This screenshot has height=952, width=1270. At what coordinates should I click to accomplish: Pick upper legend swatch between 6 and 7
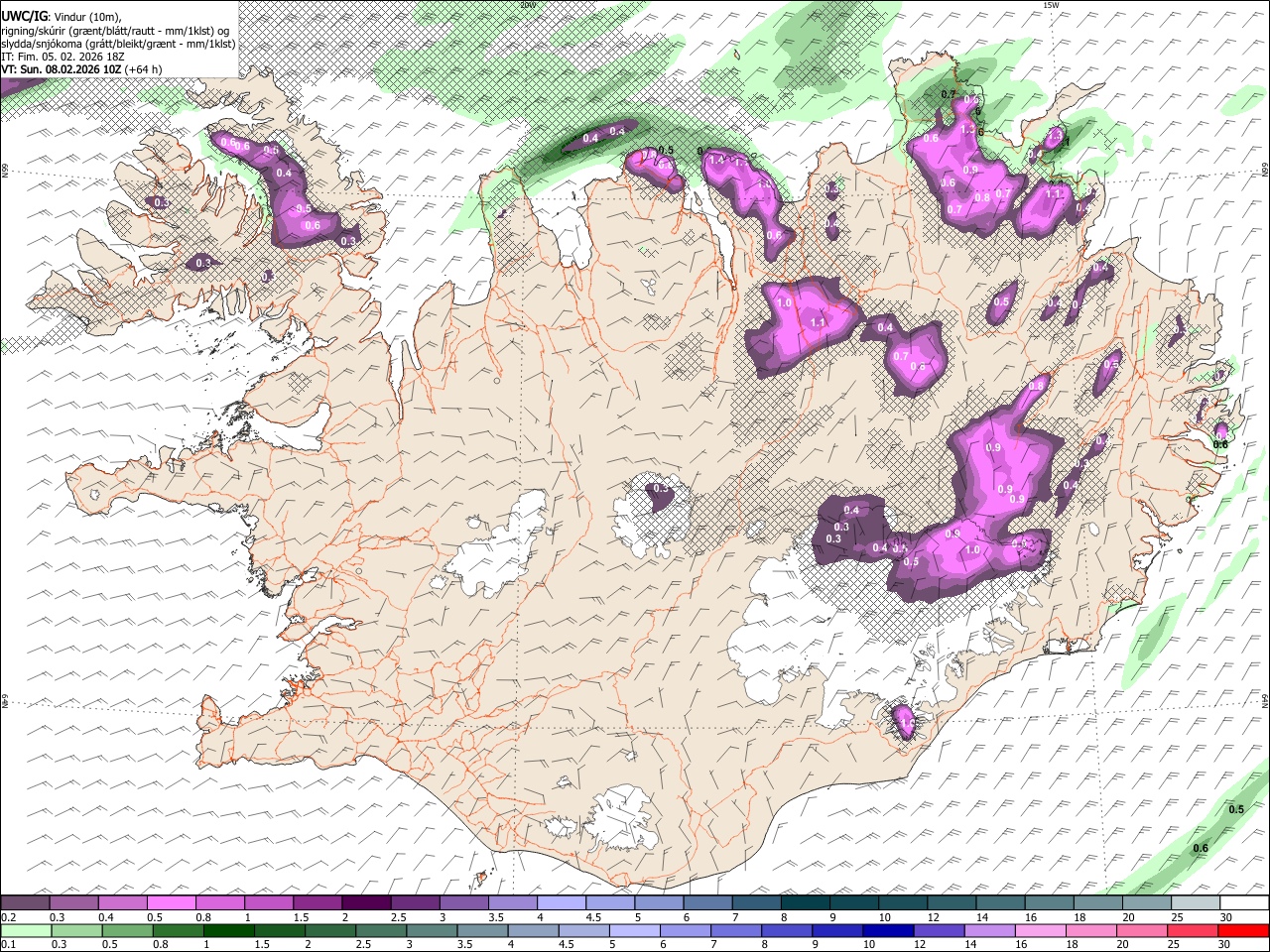coord(707,903)
